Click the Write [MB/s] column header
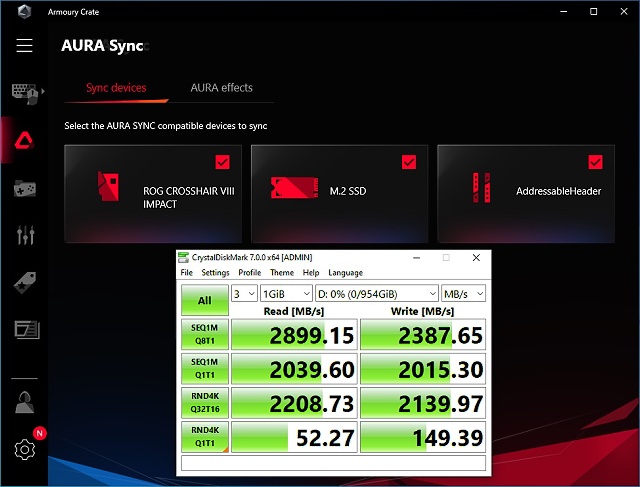Viewport: 640px width, 487px height. click(x=422, y=311)
